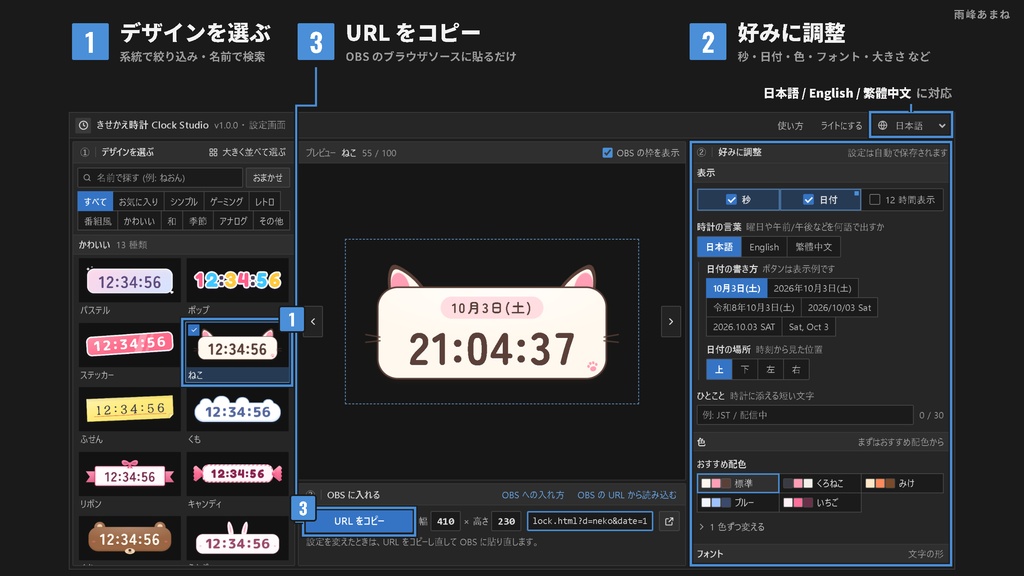Viewport: 1024px width, 576px height.
Task: Choose date format 2026年10月3日(土)
Action: (812, 288)
